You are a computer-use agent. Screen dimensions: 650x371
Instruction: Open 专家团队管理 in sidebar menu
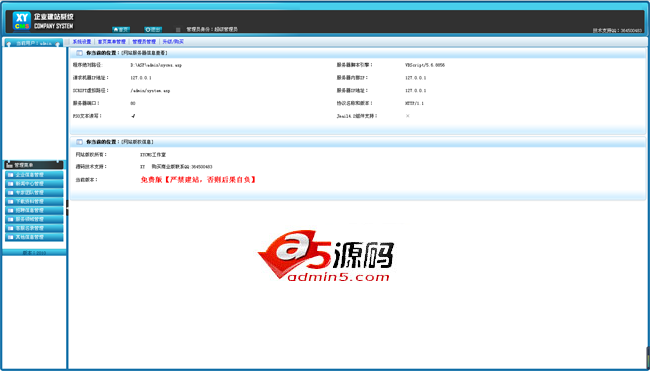click(34, 193)
